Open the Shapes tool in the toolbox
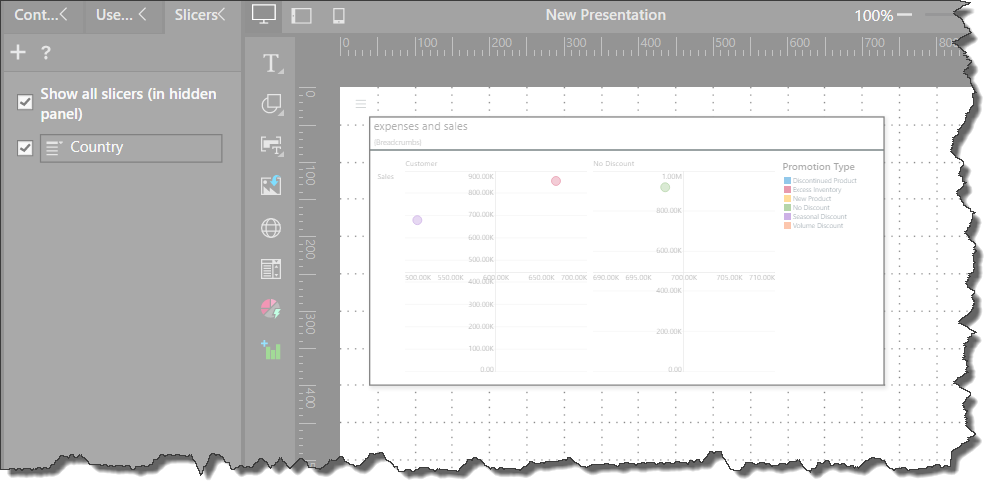The width and height of the screenshot is (998, 498). coord(272,104)
